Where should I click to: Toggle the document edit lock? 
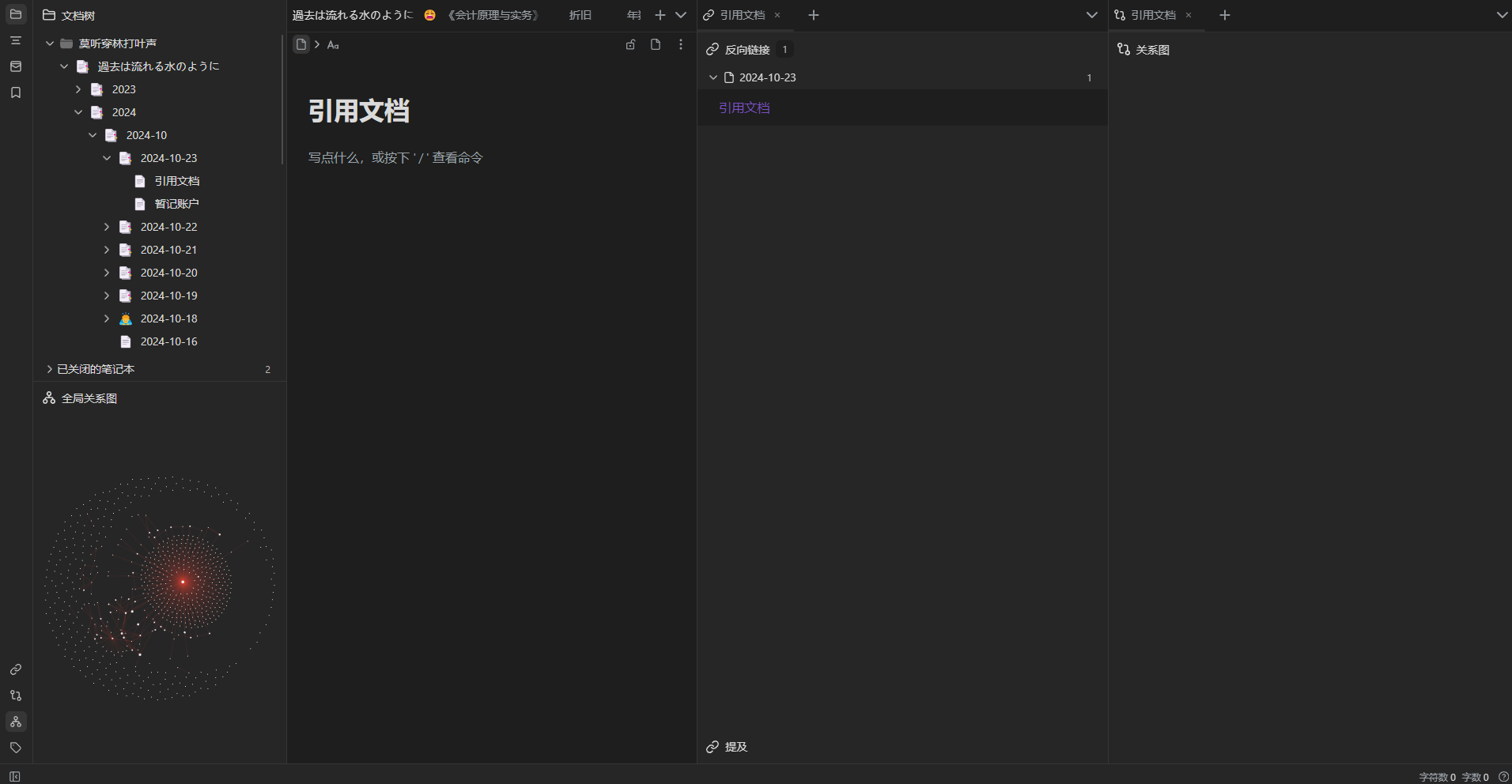pyautogui.click(x=630, y=45)
